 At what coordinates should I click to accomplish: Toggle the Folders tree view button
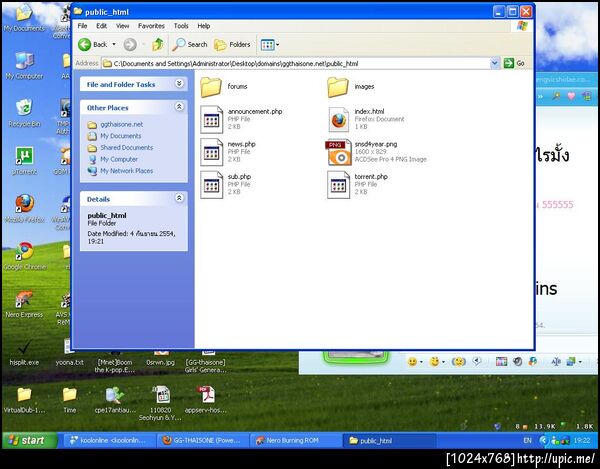[232, 45]
